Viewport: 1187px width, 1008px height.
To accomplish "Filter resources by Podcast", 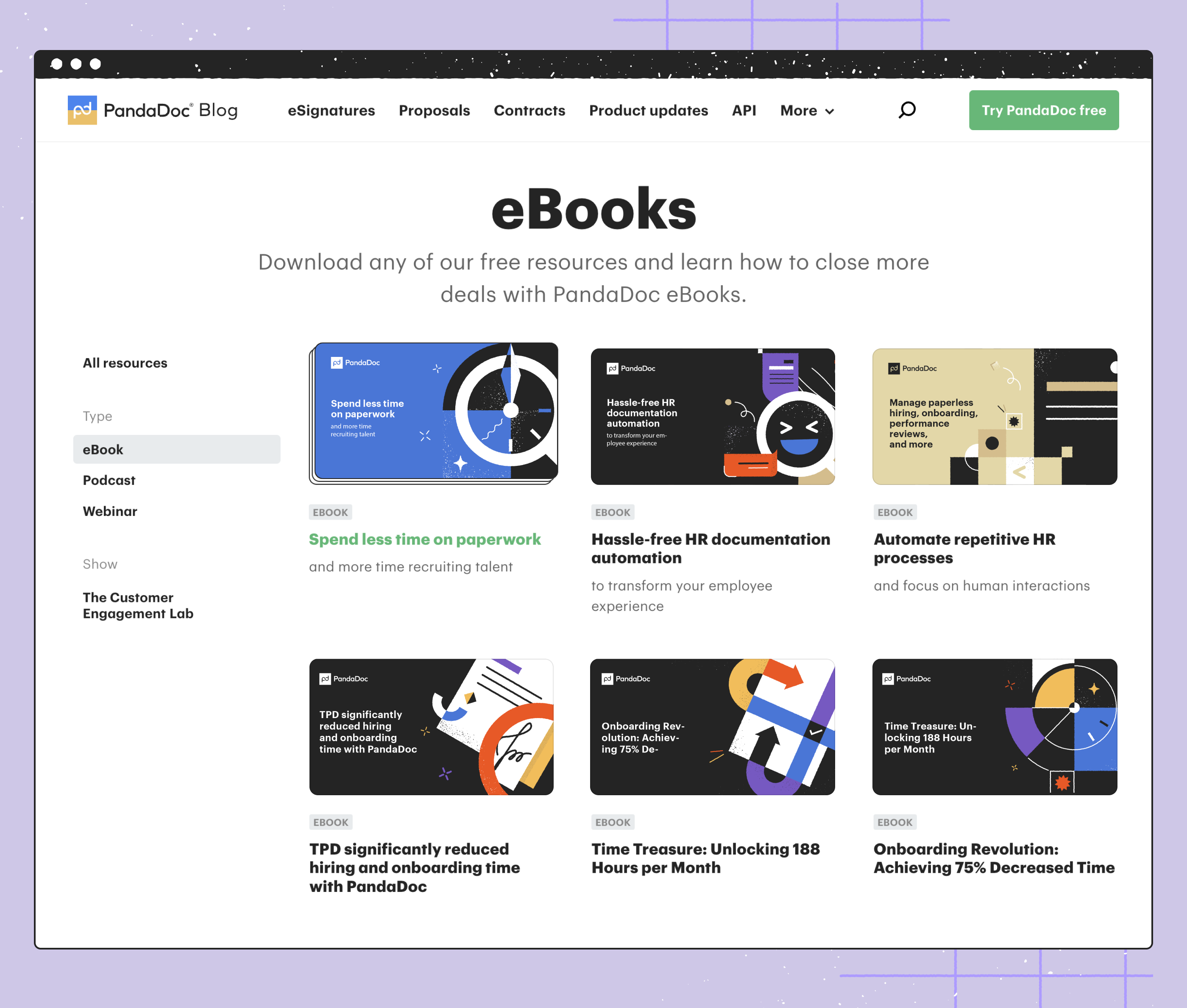I will (109, 480).
